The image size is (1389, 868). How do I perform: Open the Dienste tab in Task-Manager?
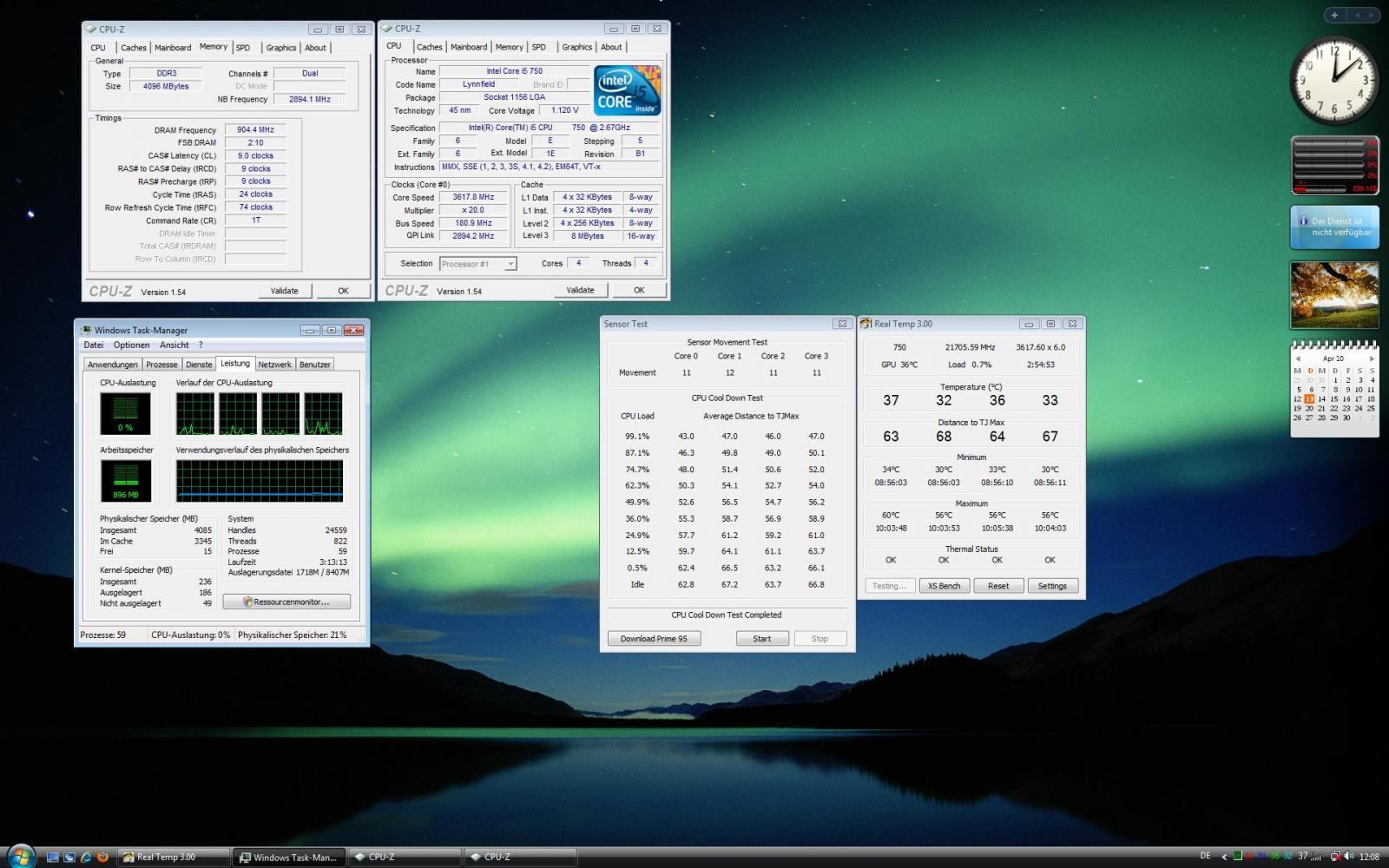[x=199, y=365]
